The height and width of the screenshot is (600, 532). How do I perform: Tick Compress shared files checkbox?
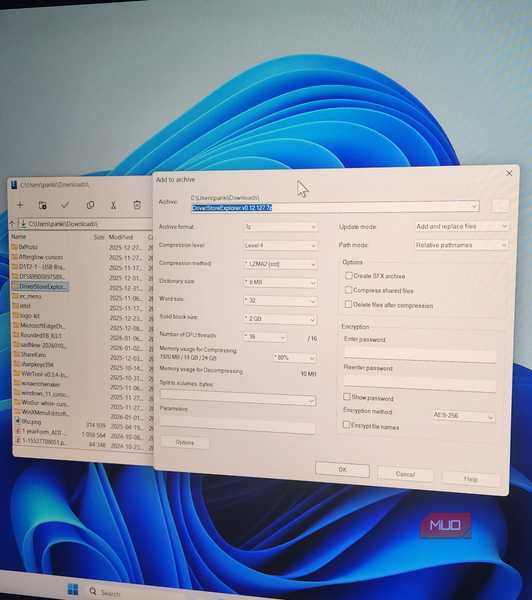pyautogui.click(x=348, y=290)
